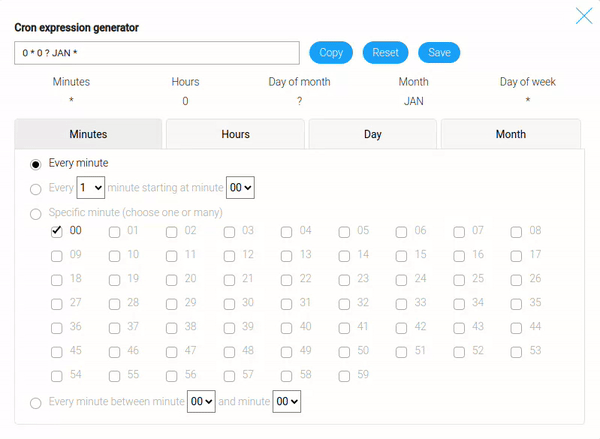
Task: Select the Minutes tab
Action: click(x=88, y=134)
